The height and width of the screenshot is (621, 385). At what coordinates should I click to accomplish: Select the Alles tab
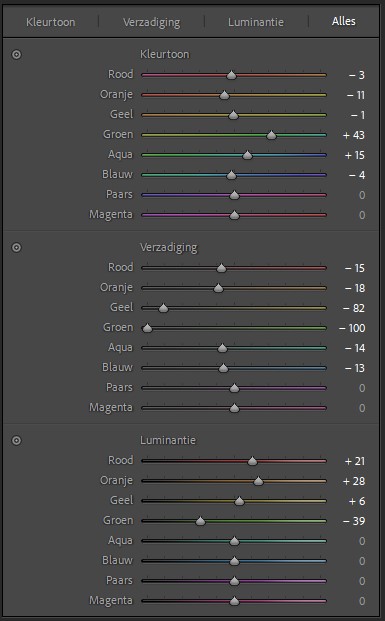click(x=343, y=21)
